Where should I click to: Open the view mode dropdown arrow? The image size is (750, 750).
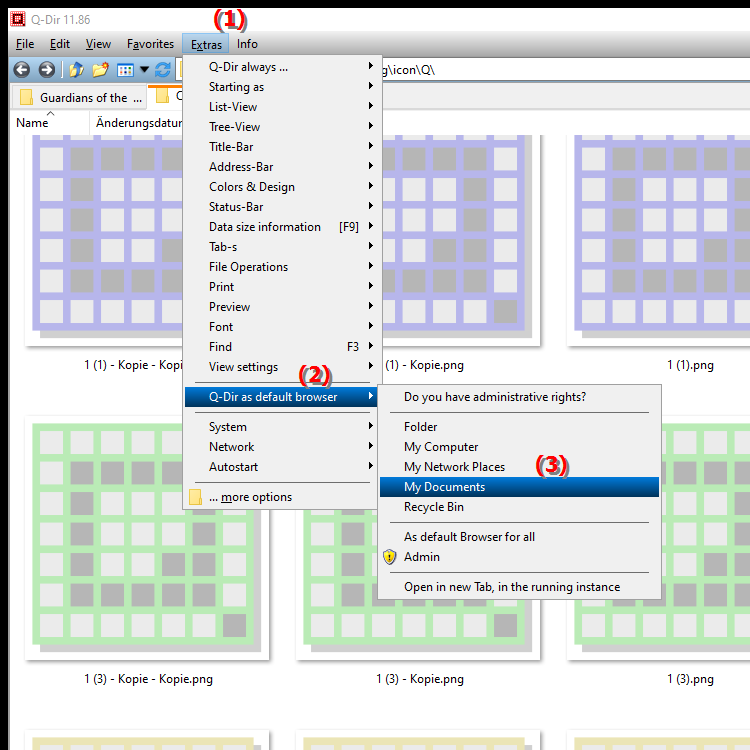[144, 70]
